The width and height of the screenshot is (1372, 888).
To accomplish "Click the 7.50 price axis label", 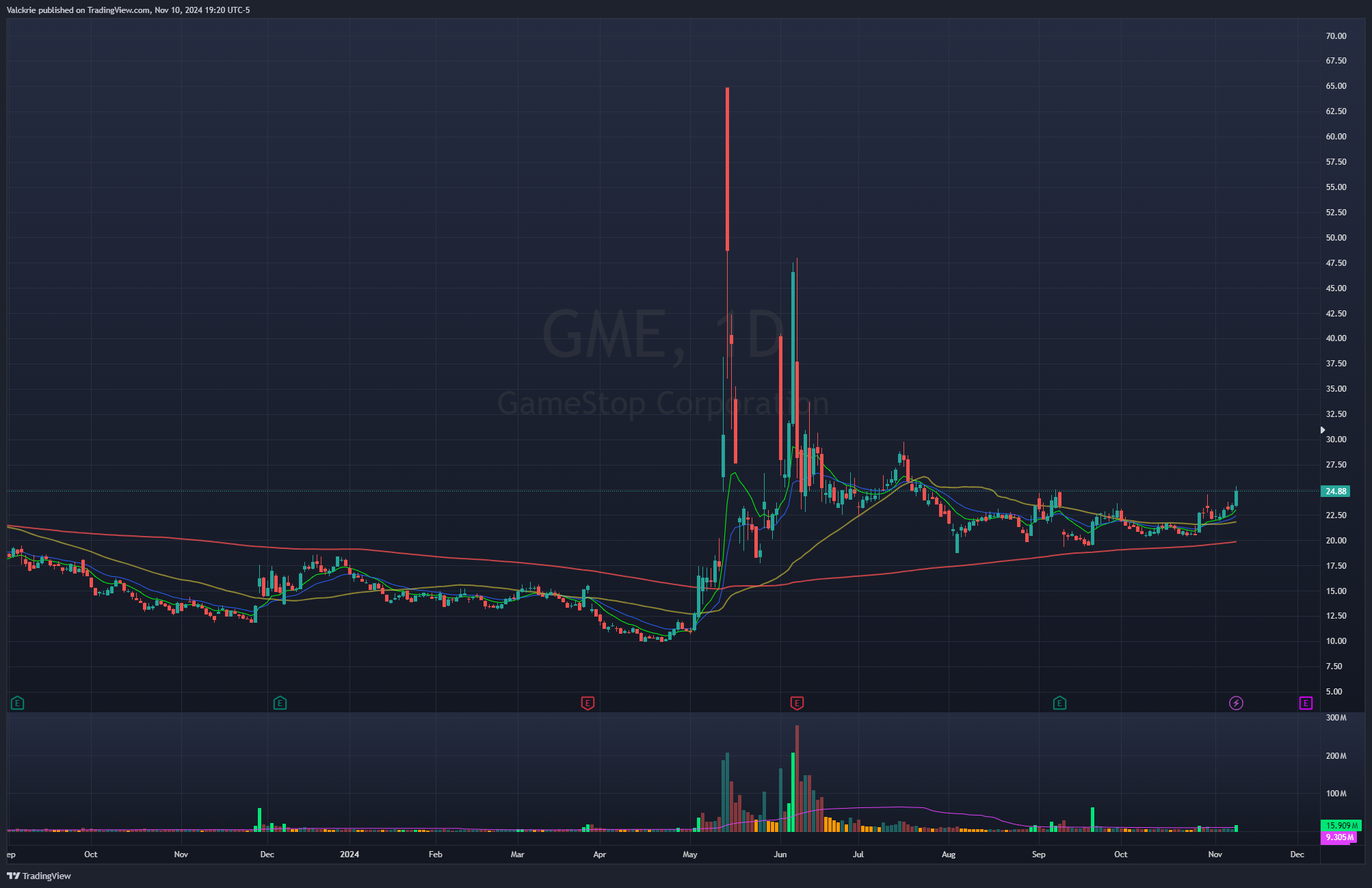I will coord(1334,667).
